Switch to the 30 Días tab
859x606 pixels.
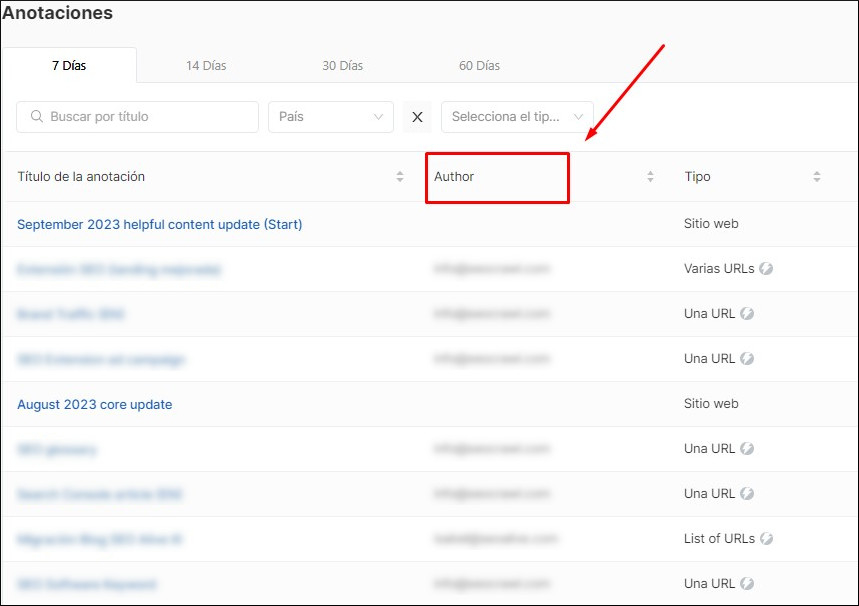[342, 65]
